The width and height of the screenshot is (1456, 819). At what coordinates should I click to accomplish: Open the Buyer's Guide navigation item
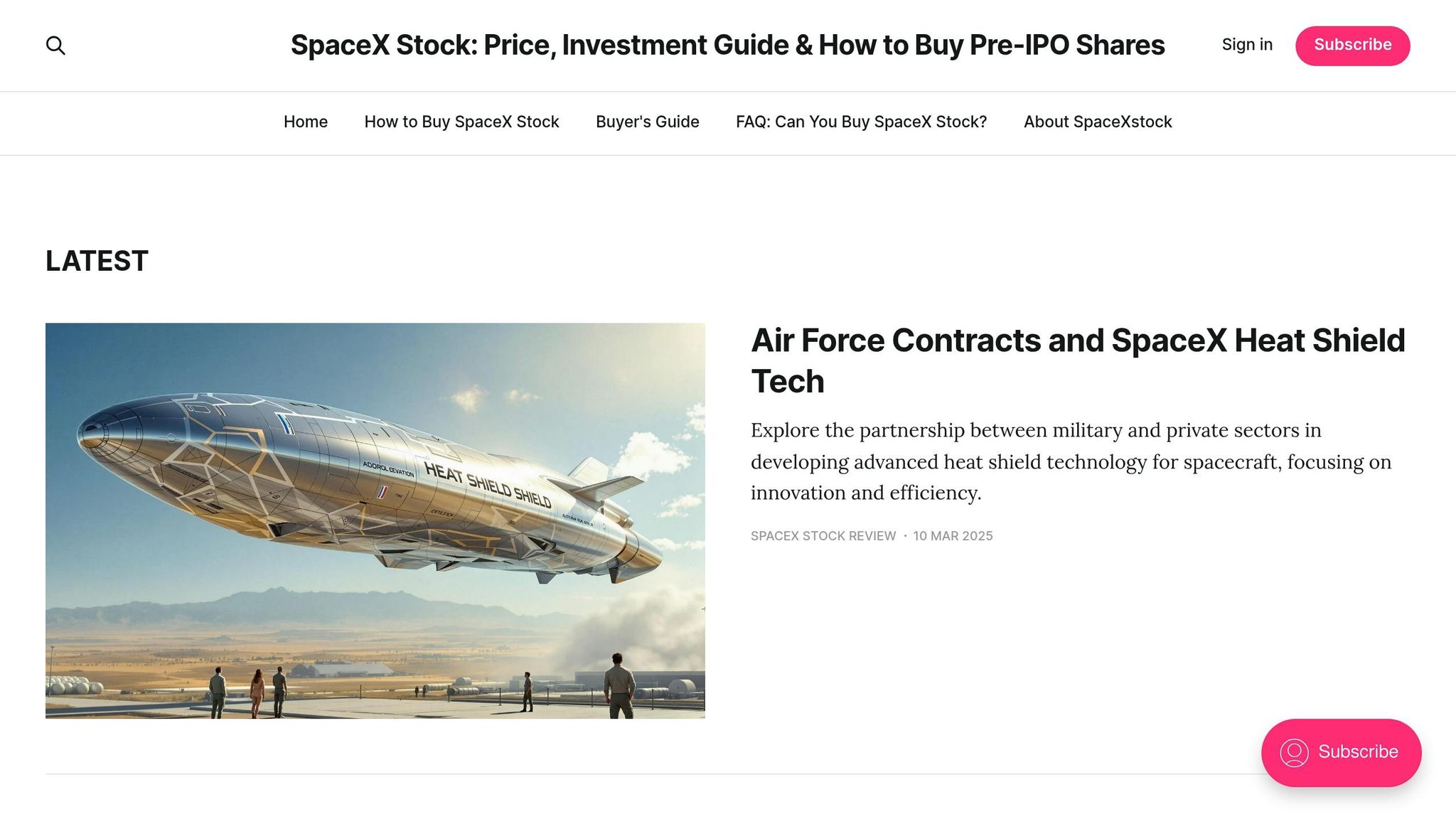pyautogui.click(x=646, y=122)
